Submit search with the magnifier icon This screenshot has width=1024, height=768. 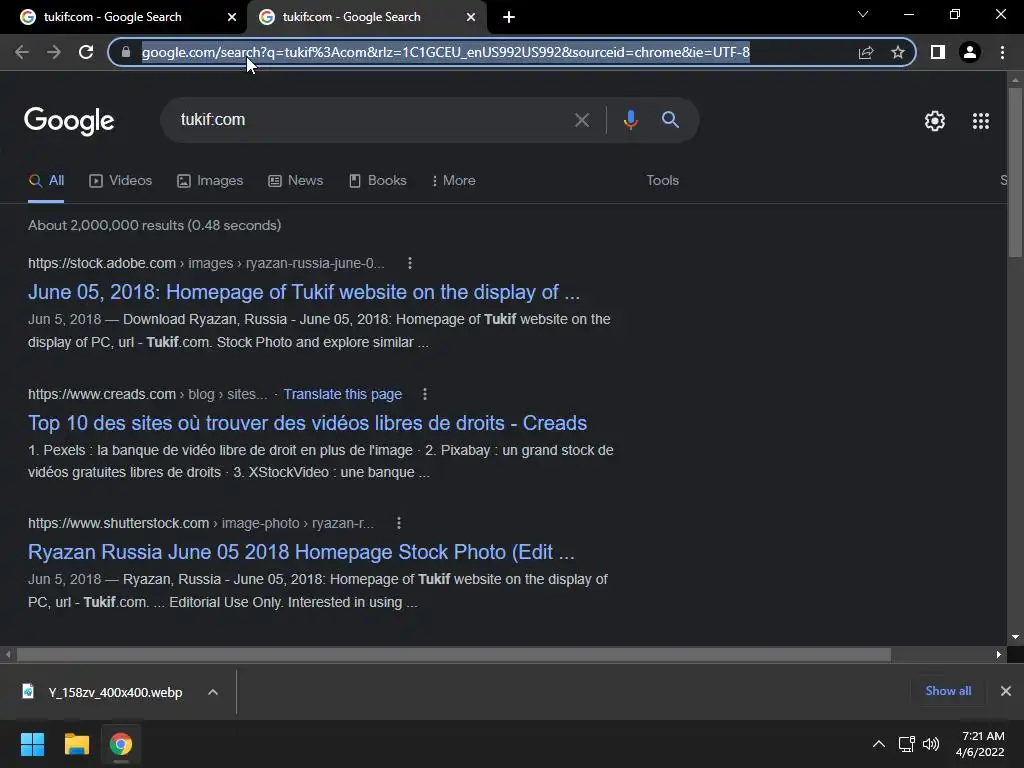(x=671, y=120)
